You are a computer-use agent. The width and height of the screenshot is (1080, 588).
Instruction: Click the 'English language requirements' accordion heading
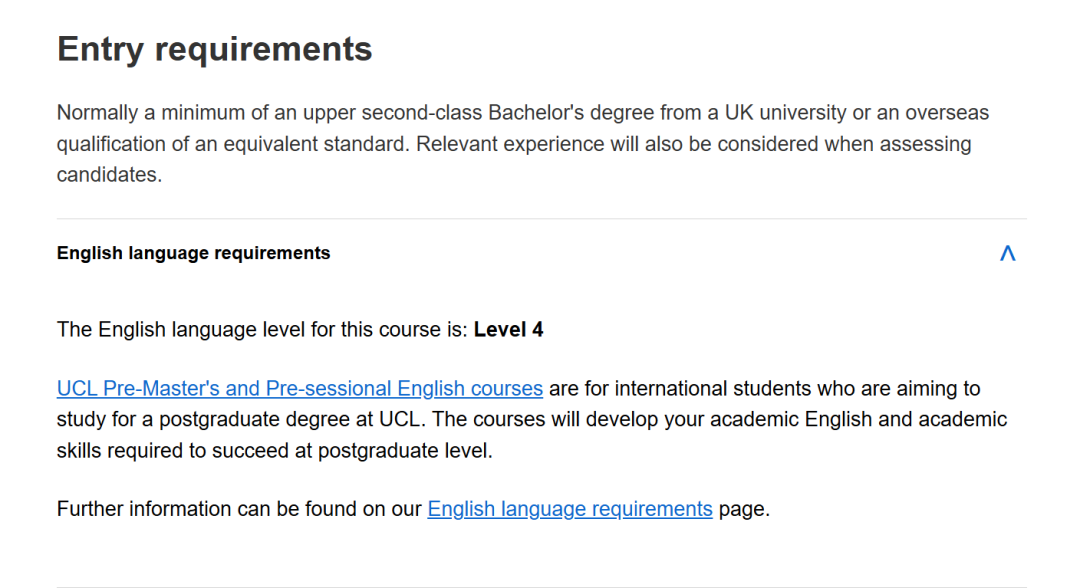click(x=193, y=254)
